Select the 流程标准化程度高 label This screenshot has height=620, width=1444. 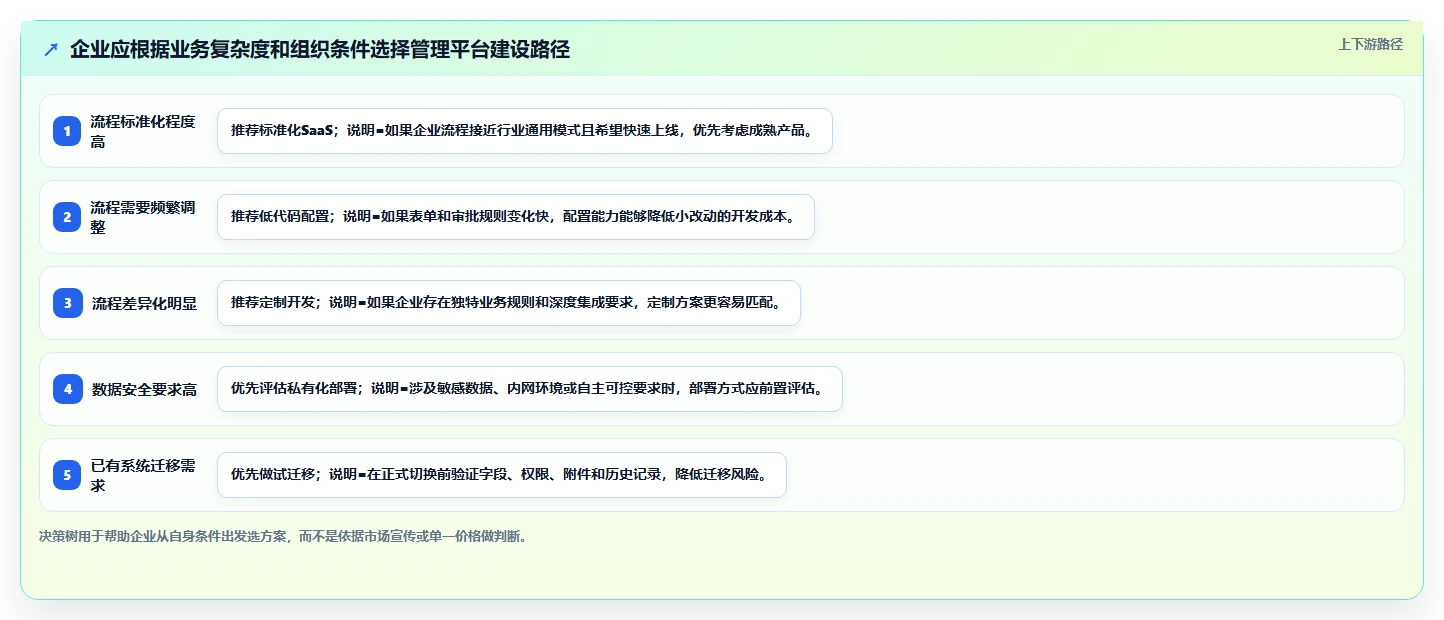(143, 131)
